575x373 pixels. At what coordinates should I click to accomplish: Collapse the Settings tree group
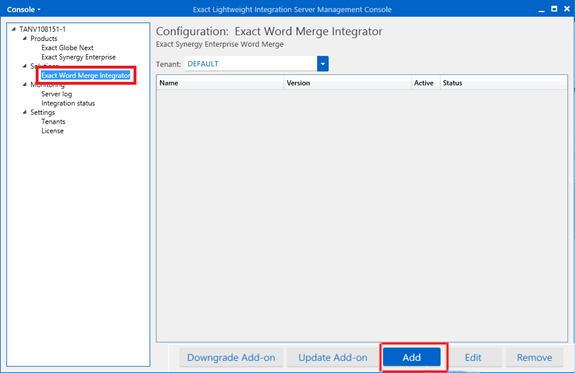(25, 112)
